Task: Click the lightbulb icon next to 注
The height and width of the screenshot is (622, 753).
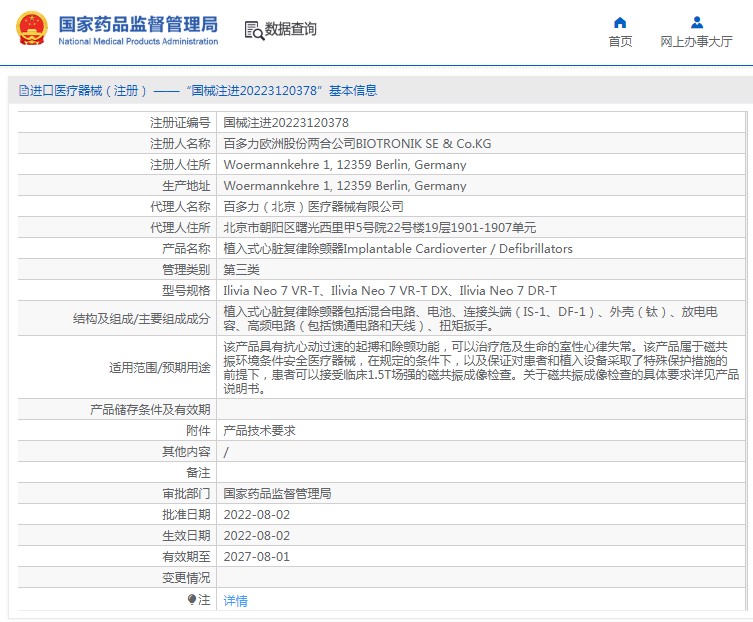Action: 192,599
